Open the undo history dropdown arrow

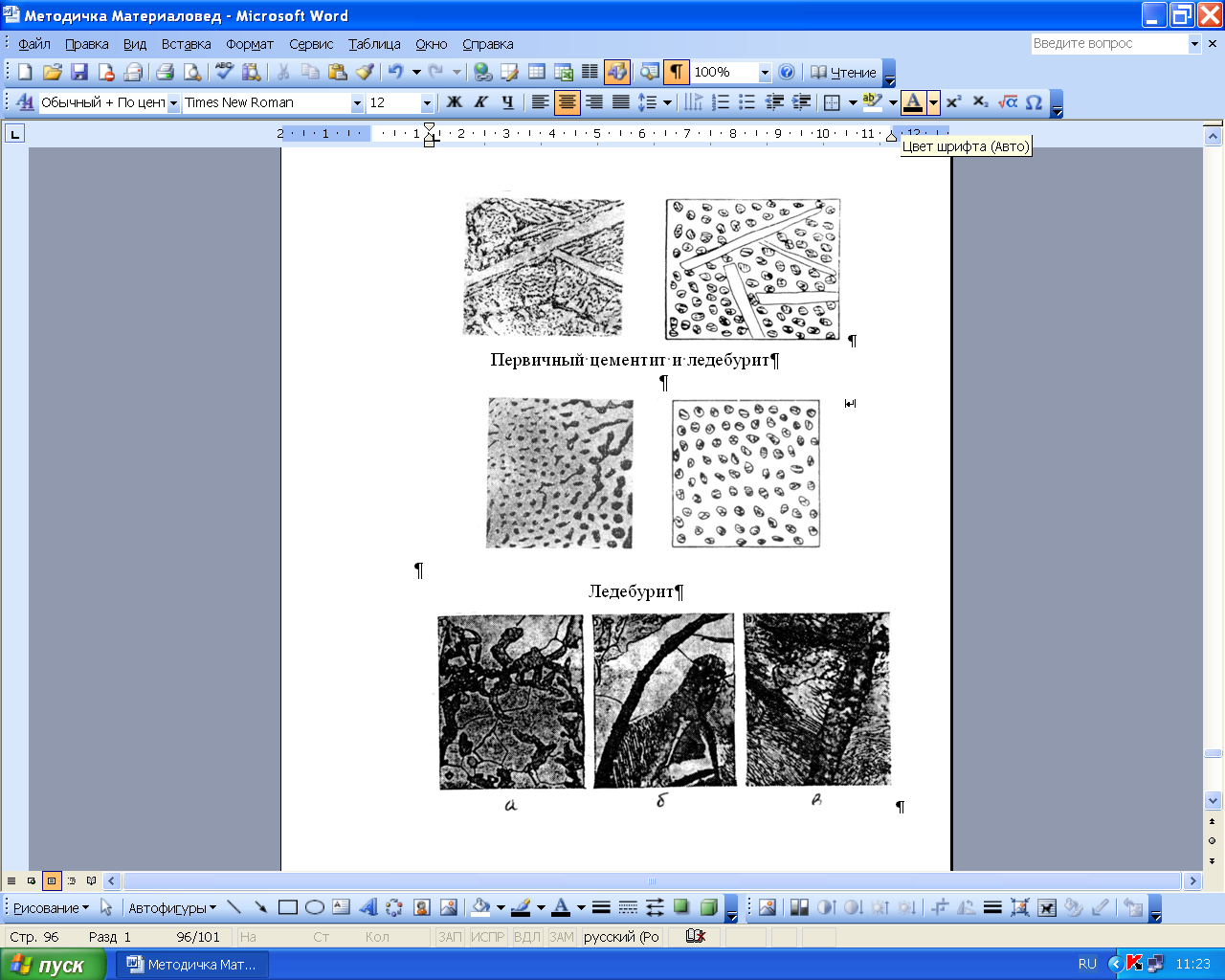click(416, 72)
